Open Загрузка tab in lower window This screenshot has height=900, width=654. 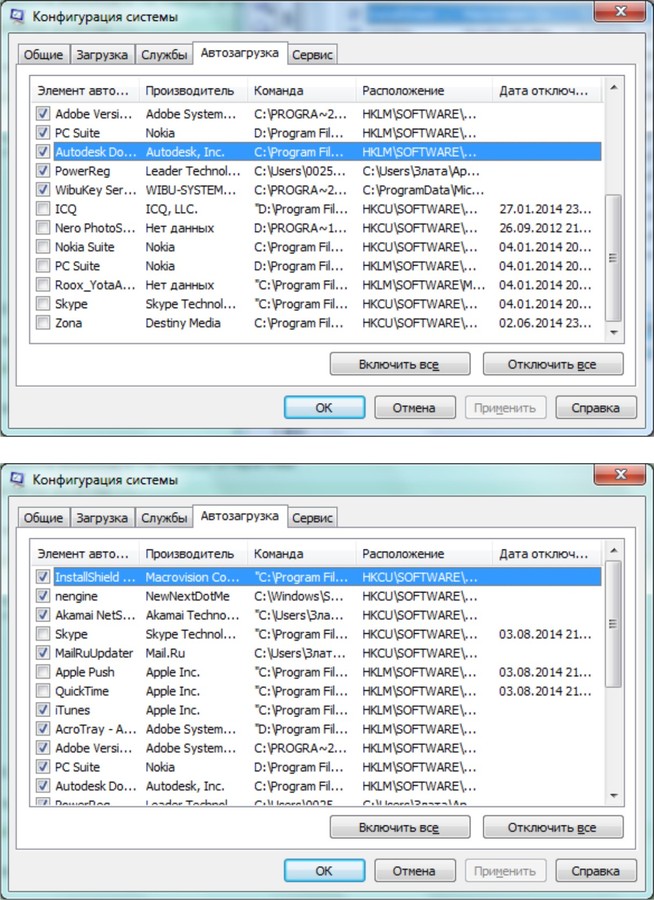tap(102, 517)
